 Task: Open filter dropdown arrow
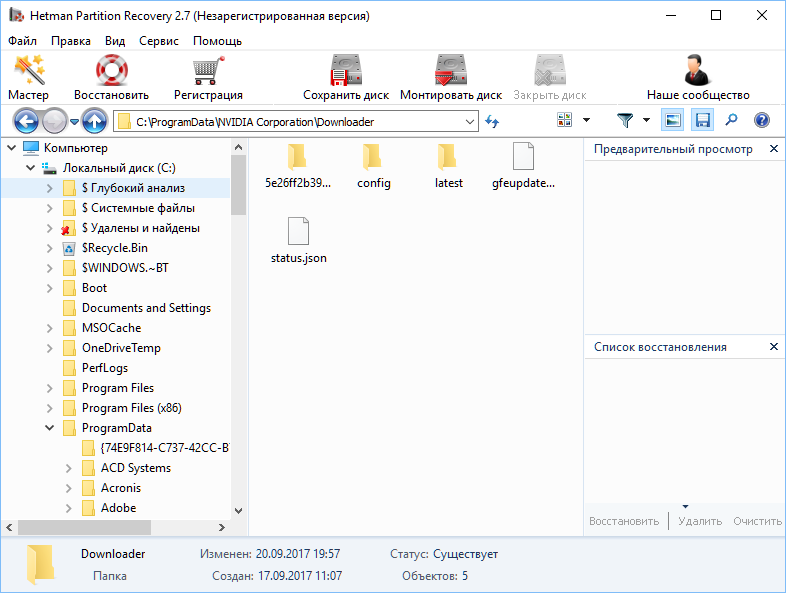pyautogui.click(x=646, y=120)
